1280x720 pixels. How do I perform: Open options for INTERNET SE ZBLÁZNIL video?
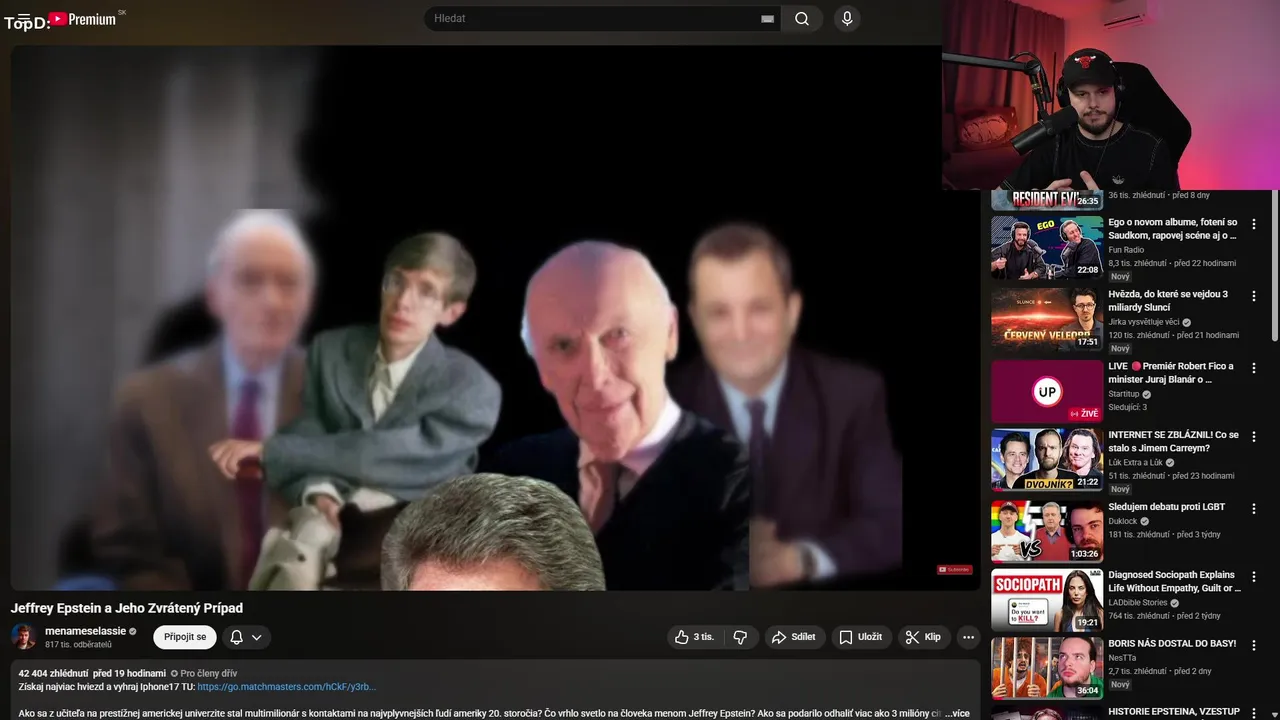1254,438
